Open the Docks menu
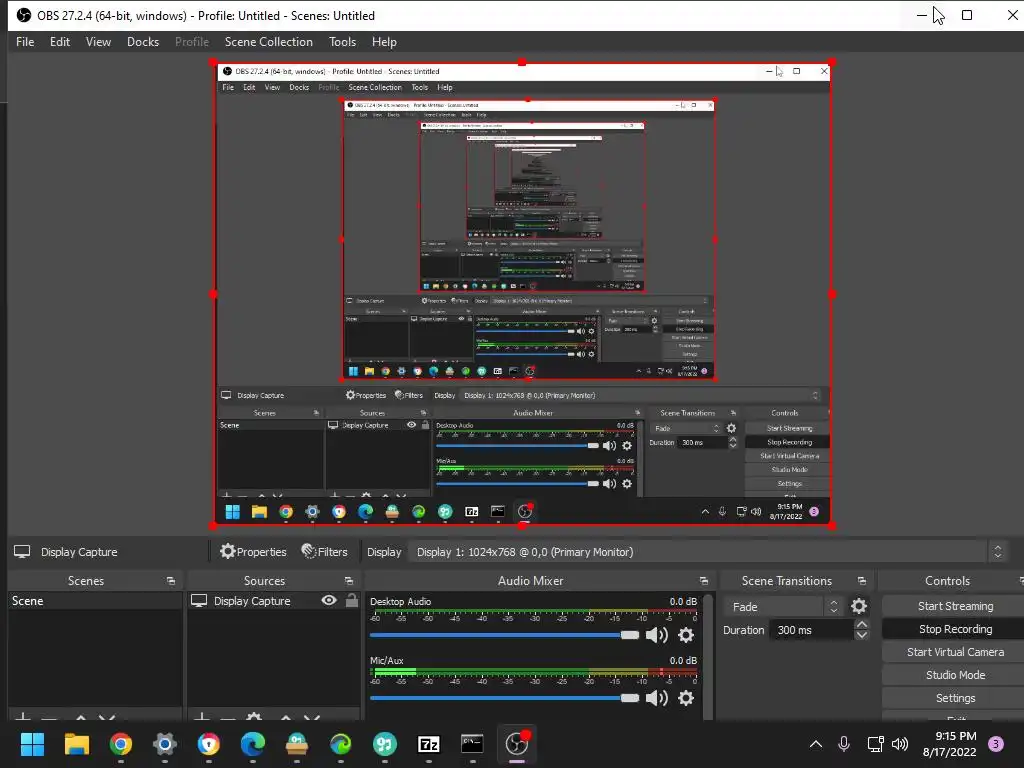The image size is (1024, 768). click(x=142, y=42)
